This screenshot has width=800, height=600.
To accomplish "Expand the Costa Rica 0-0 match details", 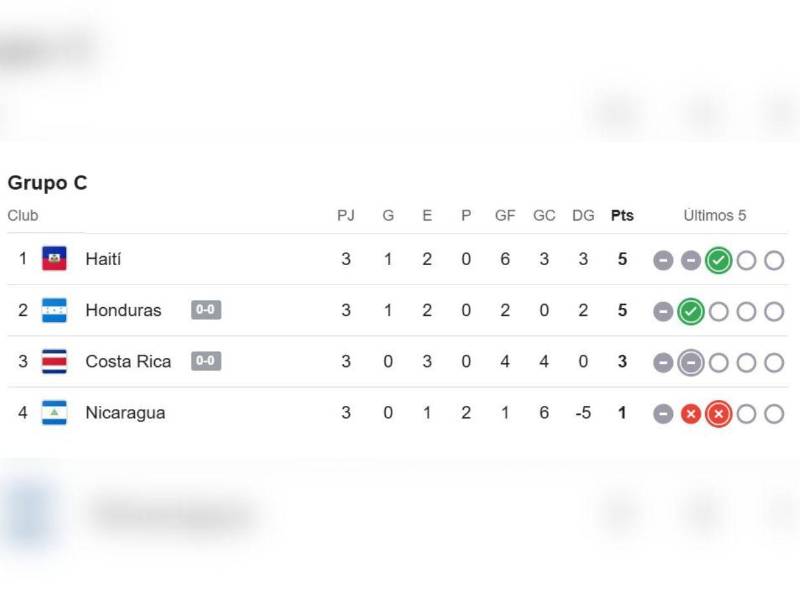I will (x=205, y=361).
